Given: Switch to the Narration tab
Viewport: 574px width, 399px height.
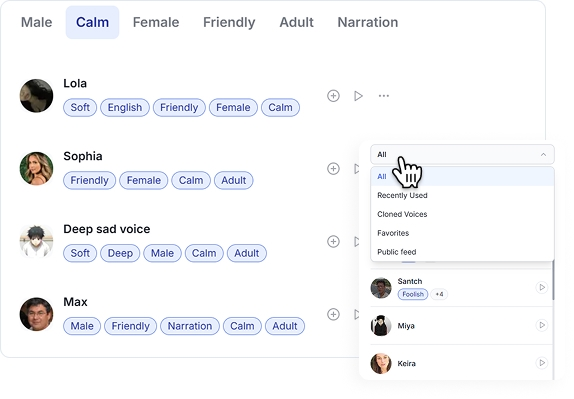Looking at the screenshot, I should [x=368, y=22].
